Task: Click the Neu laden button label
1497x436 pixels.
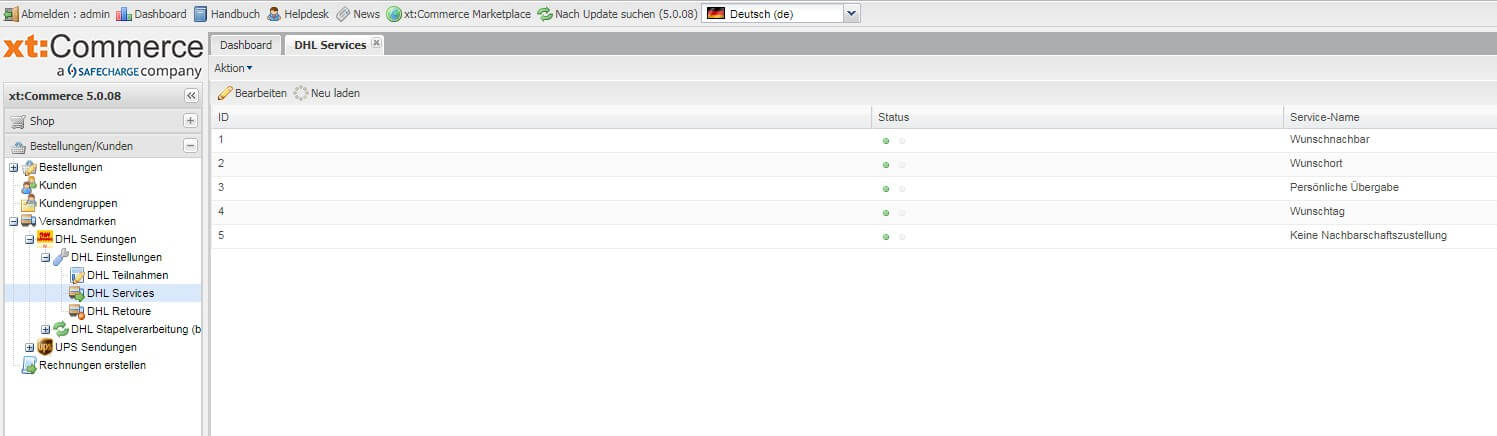Action: pyautogui.click(x=335, y=93)
